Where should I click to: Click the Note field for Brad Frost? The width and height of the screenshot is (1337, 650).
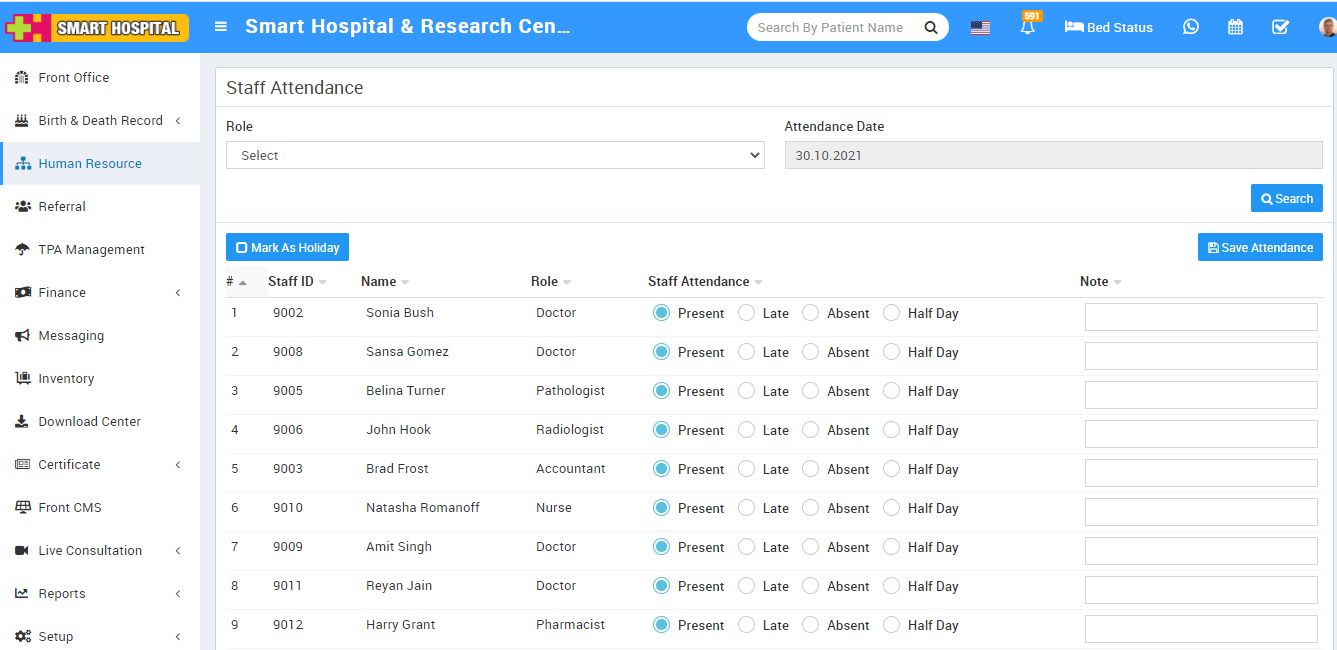[1200, 473]
